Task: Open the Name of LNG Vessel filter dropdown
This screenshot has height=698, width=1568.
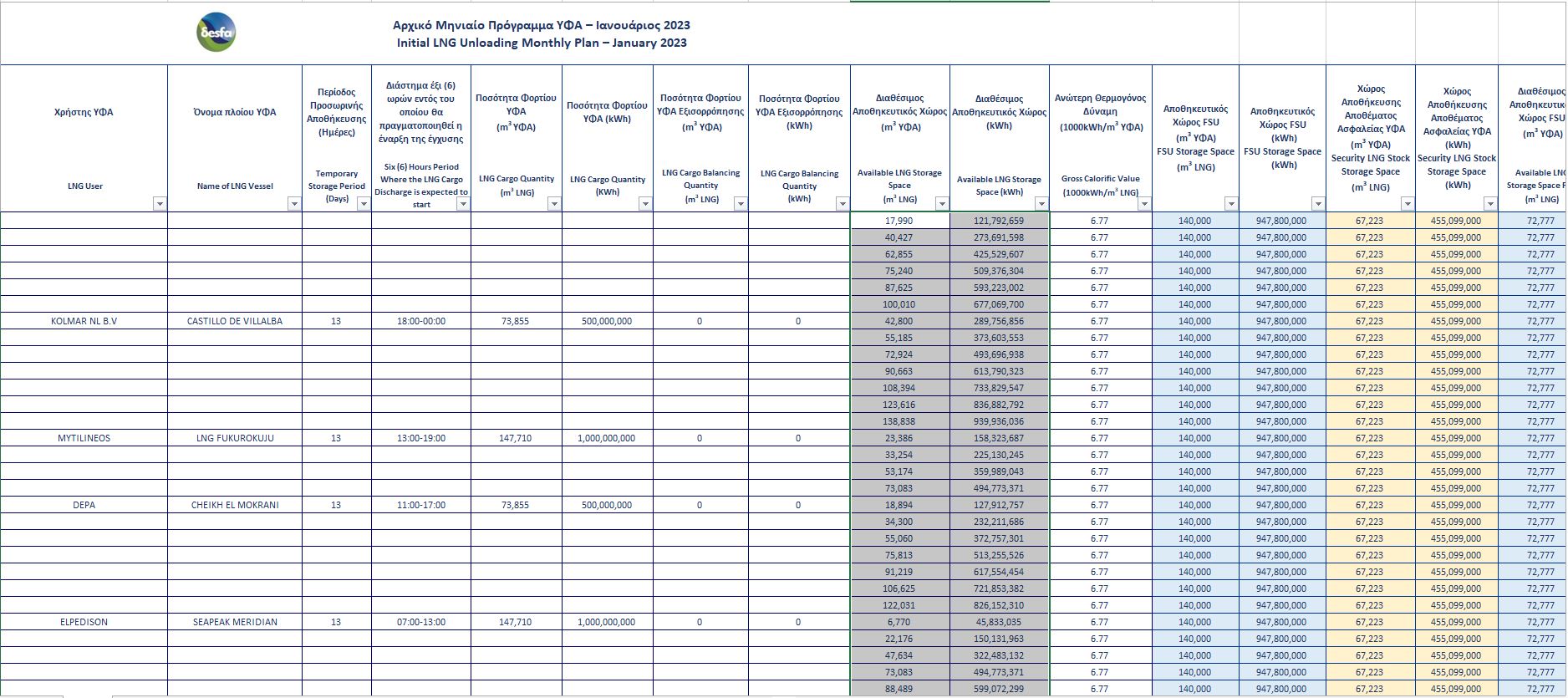Action: coord(293,204)
